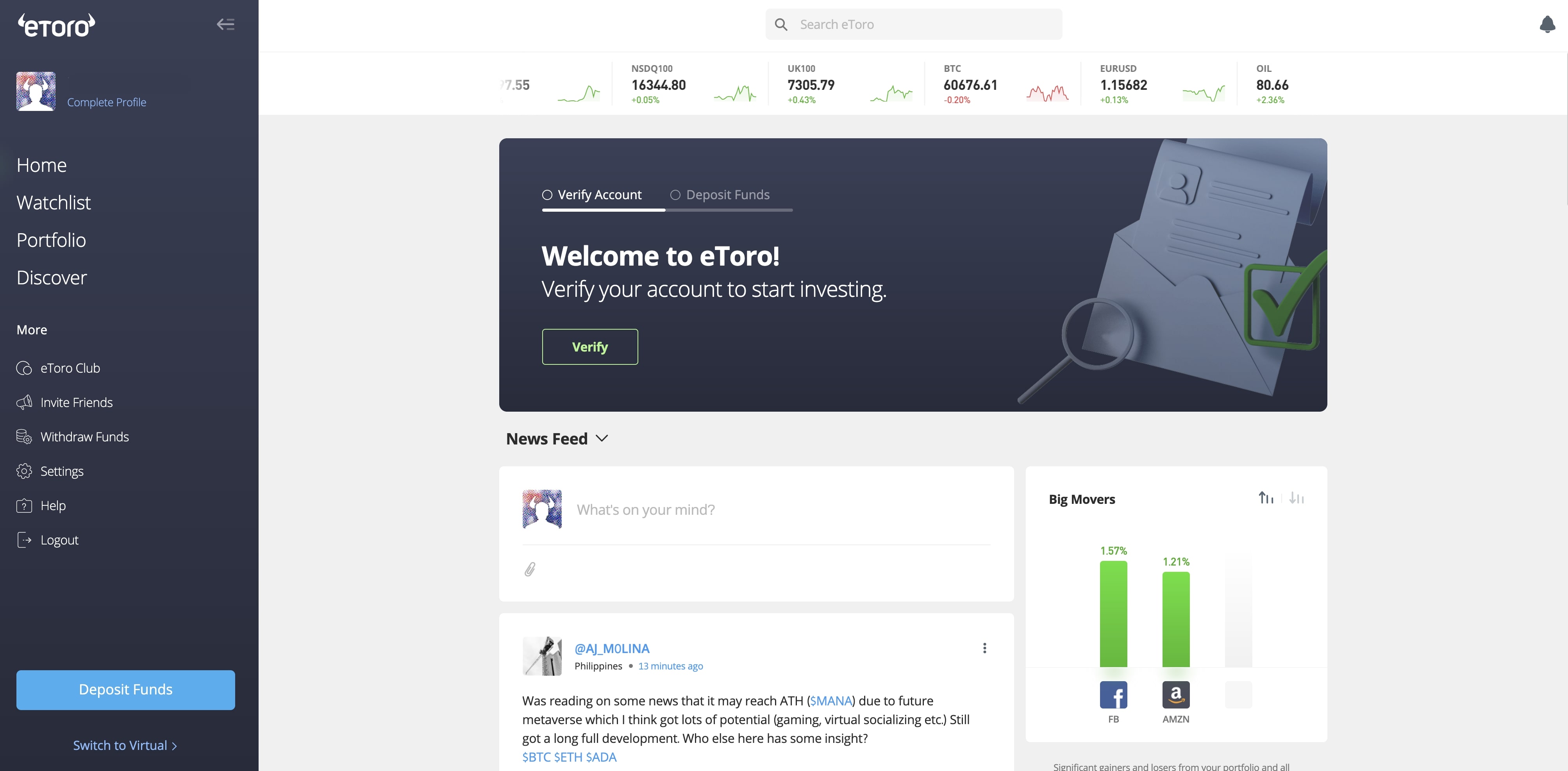Go to Home in sidebar

point(41,165)
